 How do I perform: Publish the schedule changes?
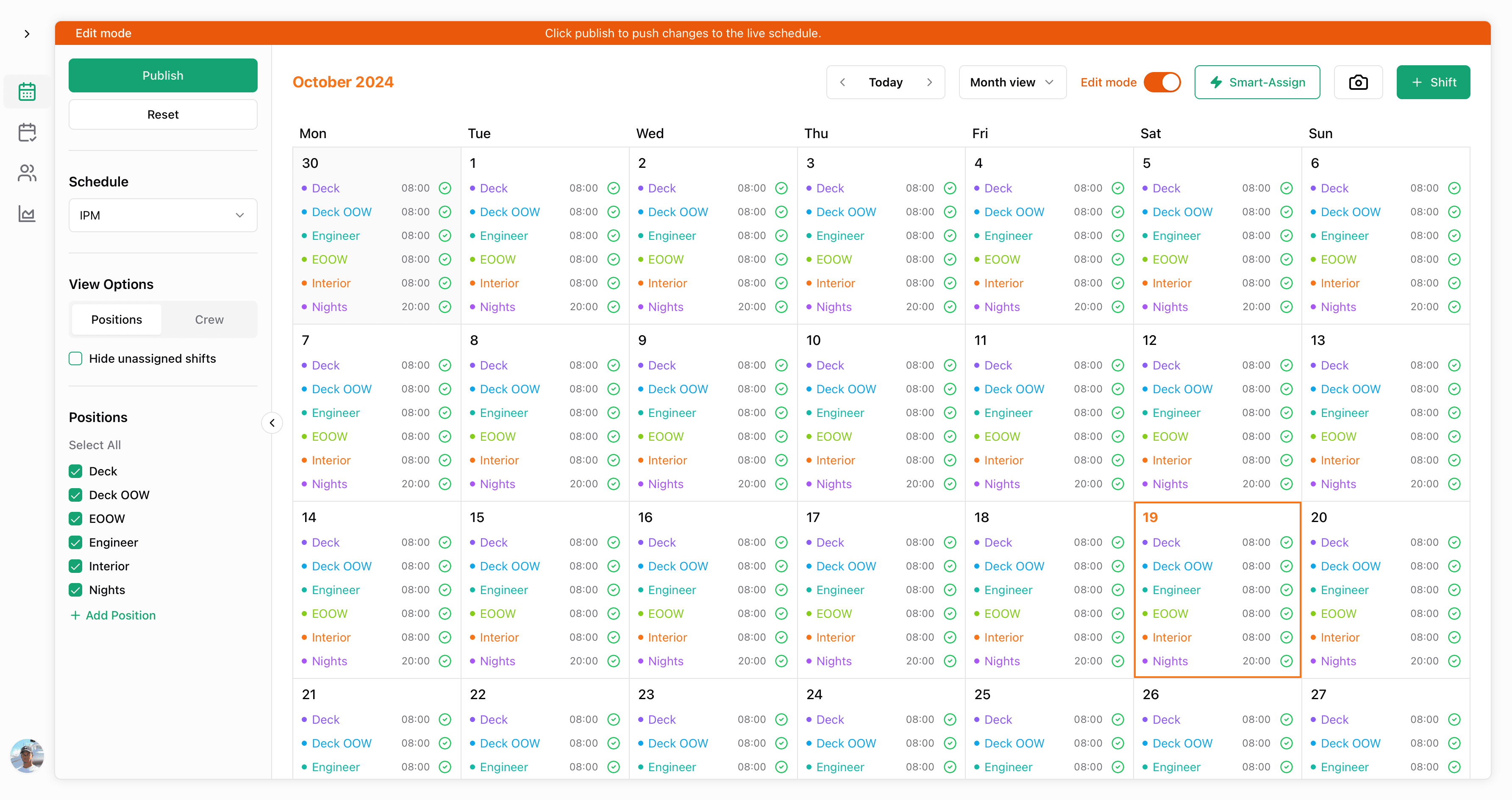pyautogui.click(x=163, y=75)
